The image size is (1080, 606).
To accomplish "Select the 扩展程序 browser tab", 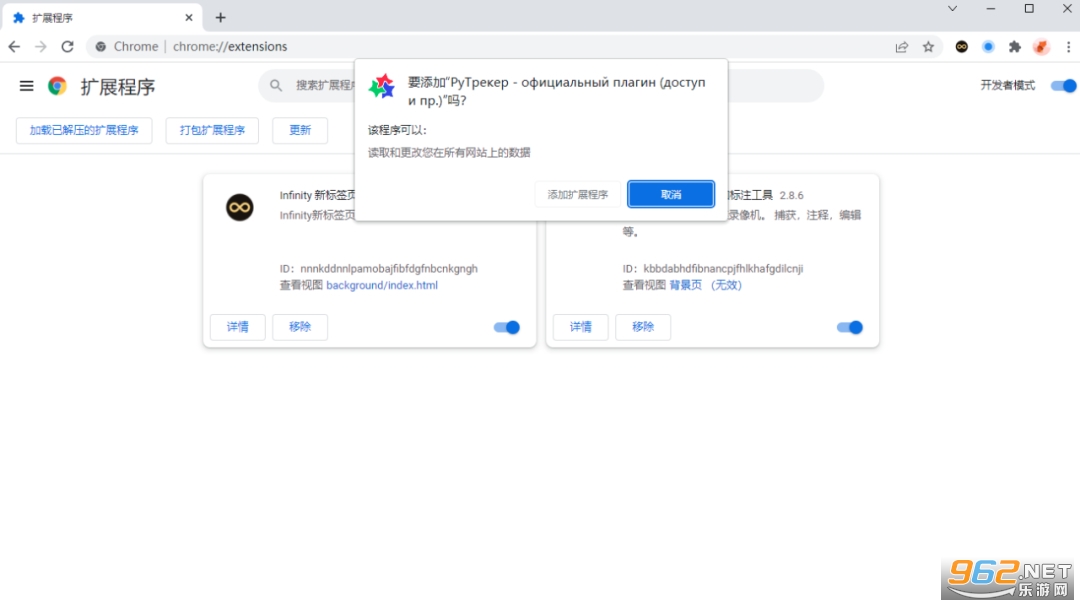I will click(x=102, y=18).
